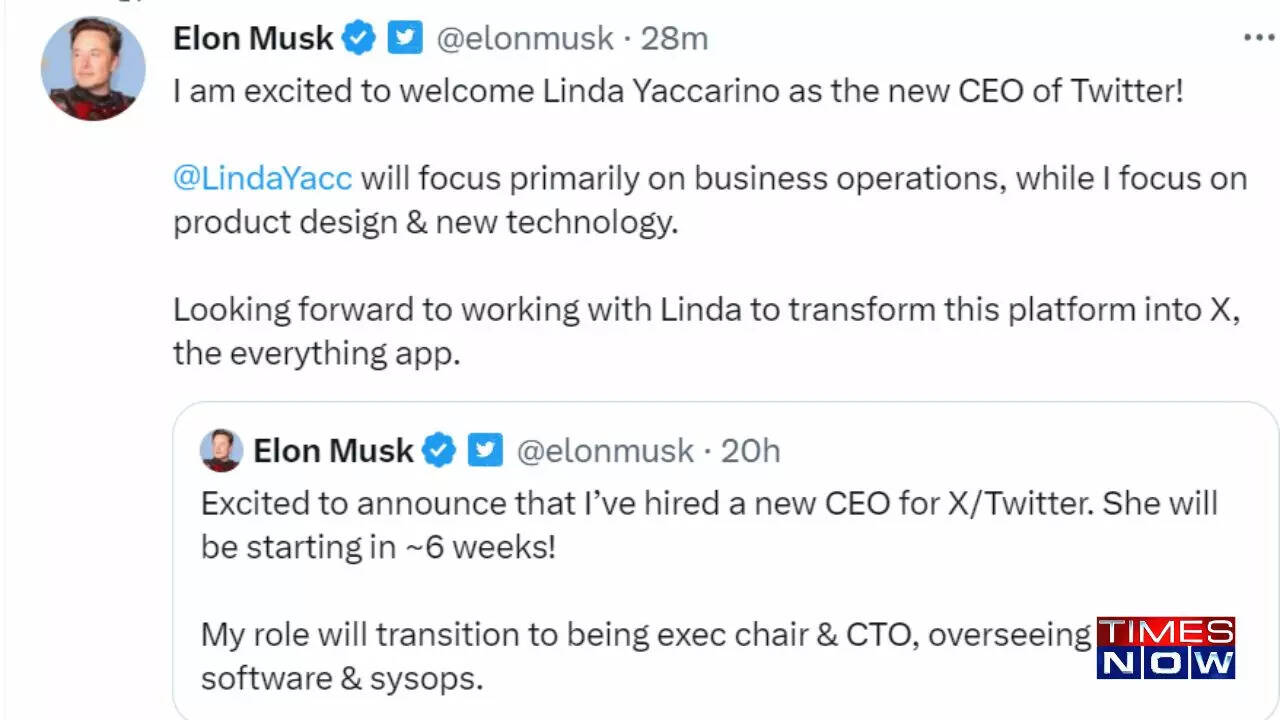Image resolution: width=1280 pixels, height=720 pixels.
Task: Click the TIMES NOW channel logo
Action: point(1166,650)
